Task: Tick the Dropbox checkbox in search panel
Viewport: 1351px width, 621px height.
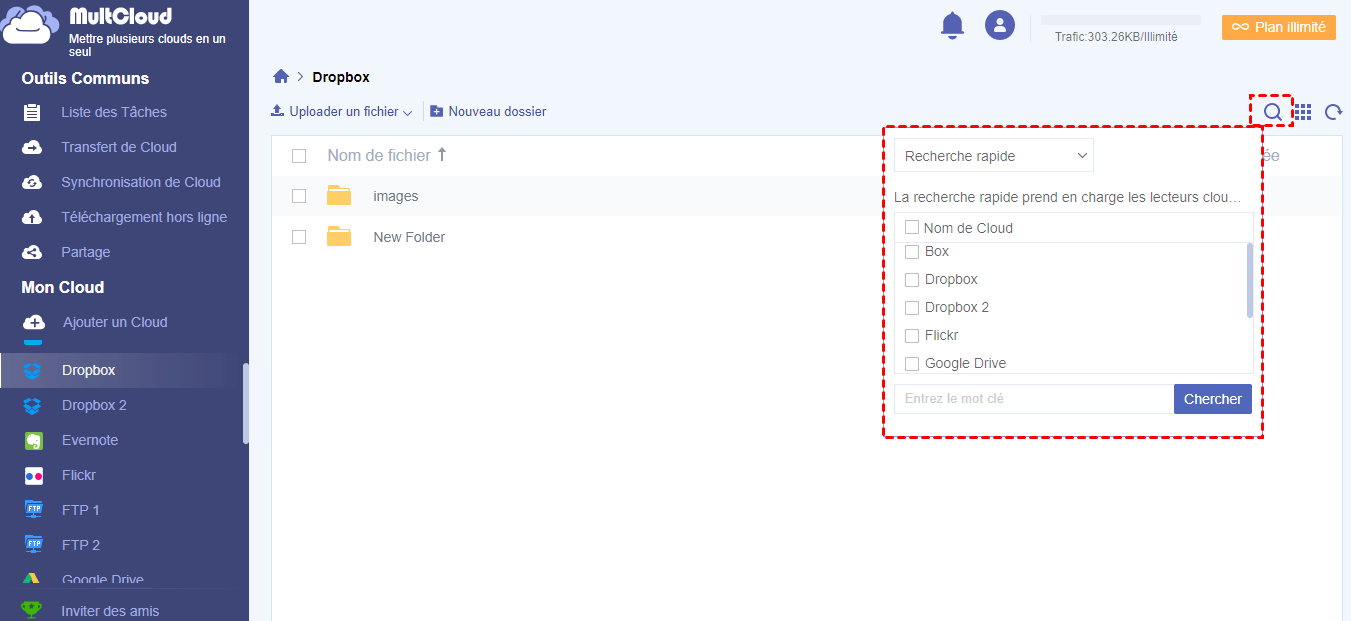Action: tap(912, 280)
